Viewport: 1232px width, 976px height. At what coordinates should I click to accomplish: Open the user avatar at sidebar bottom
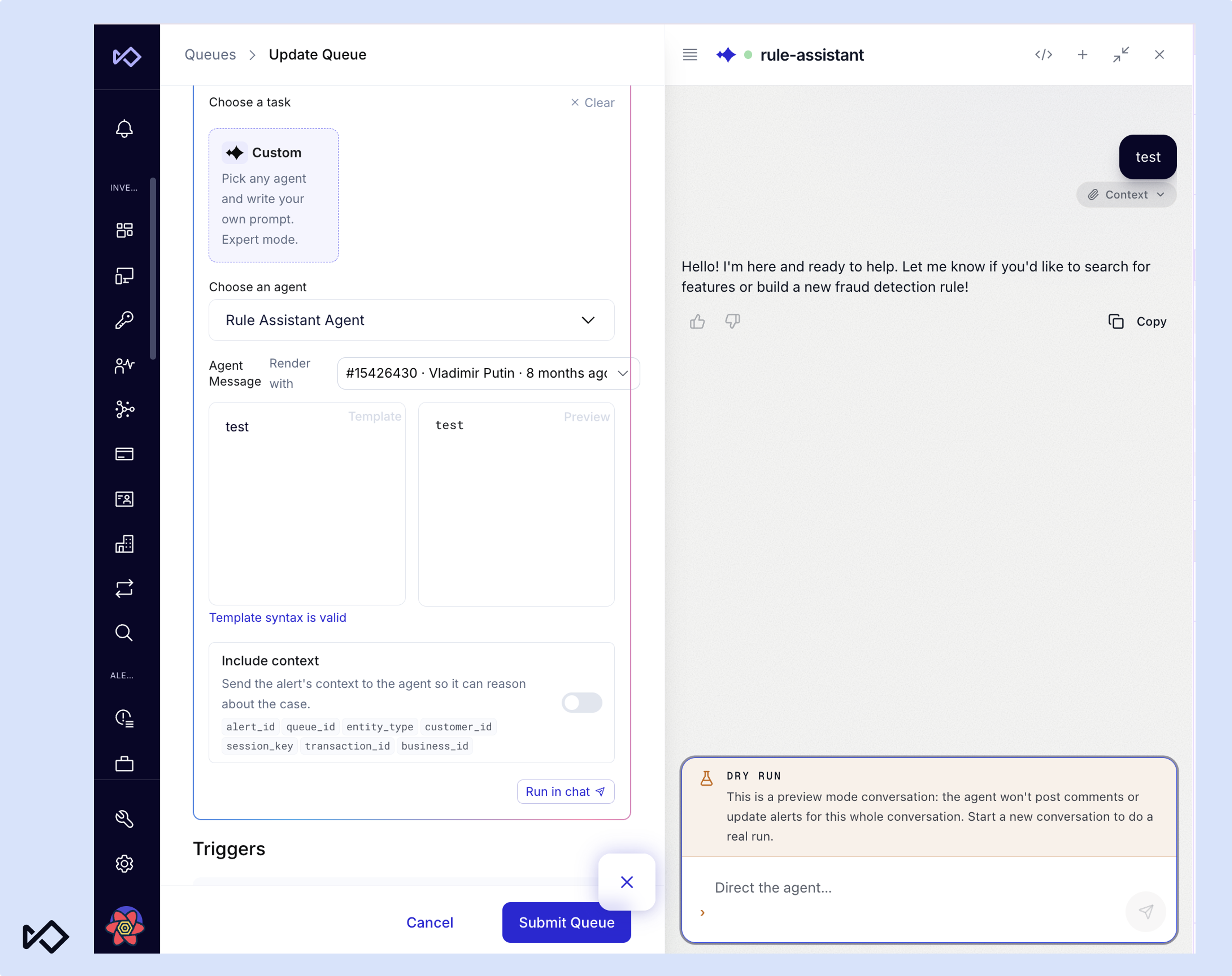tap(125, 927)
